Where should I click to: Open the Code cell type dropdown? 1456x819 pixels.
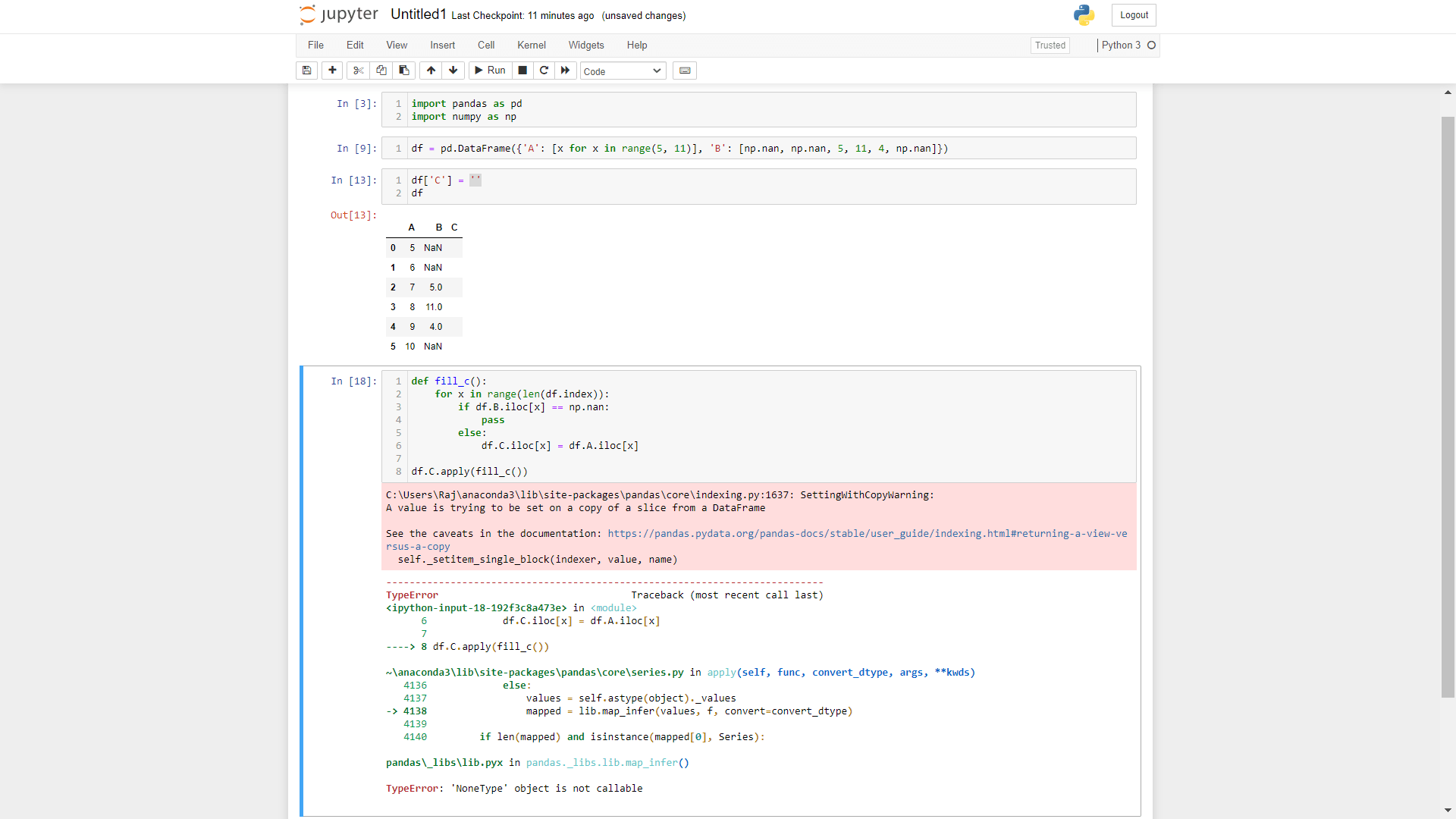(x=623, y=71)
